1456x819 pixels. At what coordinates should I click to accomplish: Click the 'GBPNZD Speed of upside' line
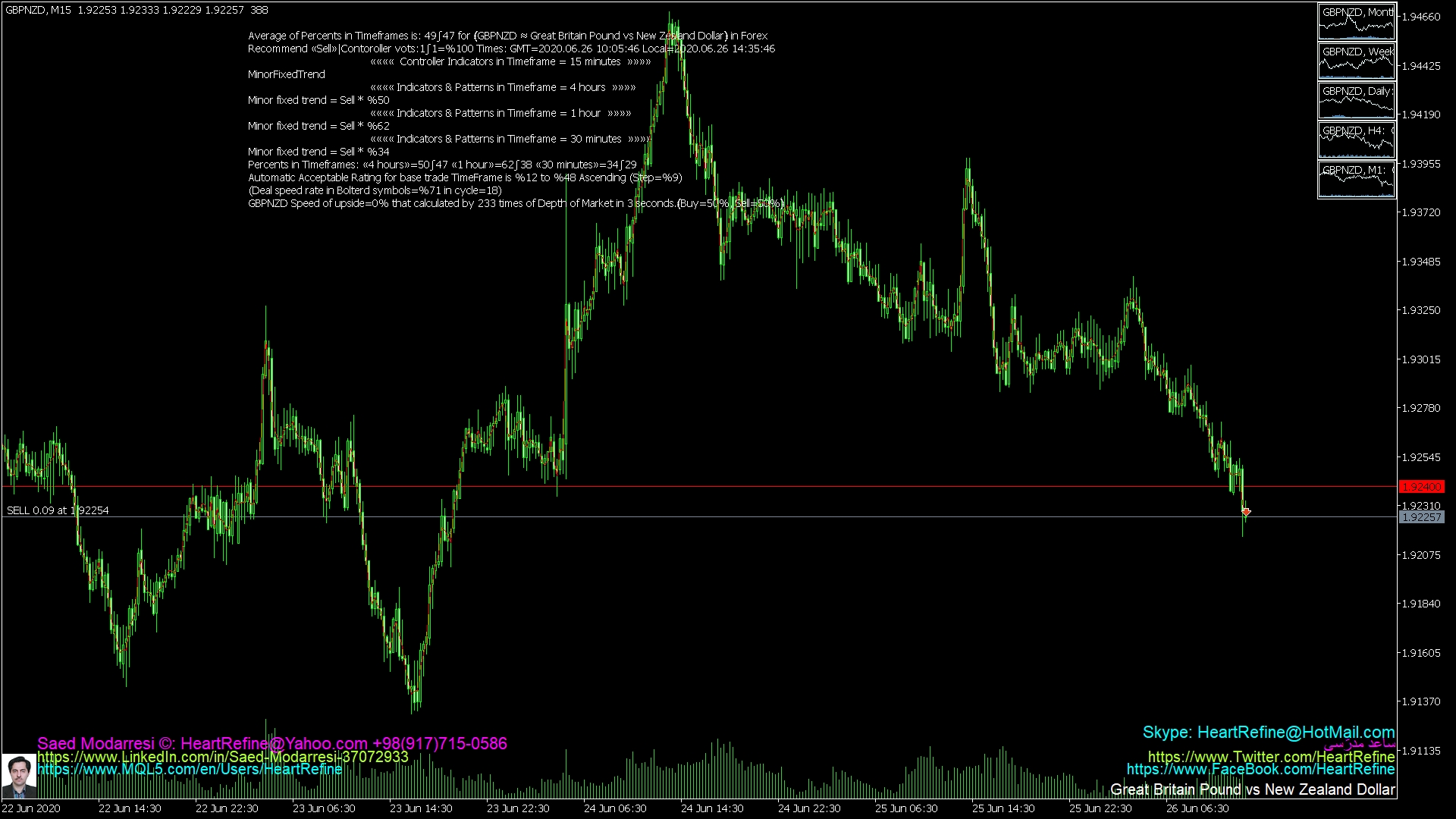516,203
